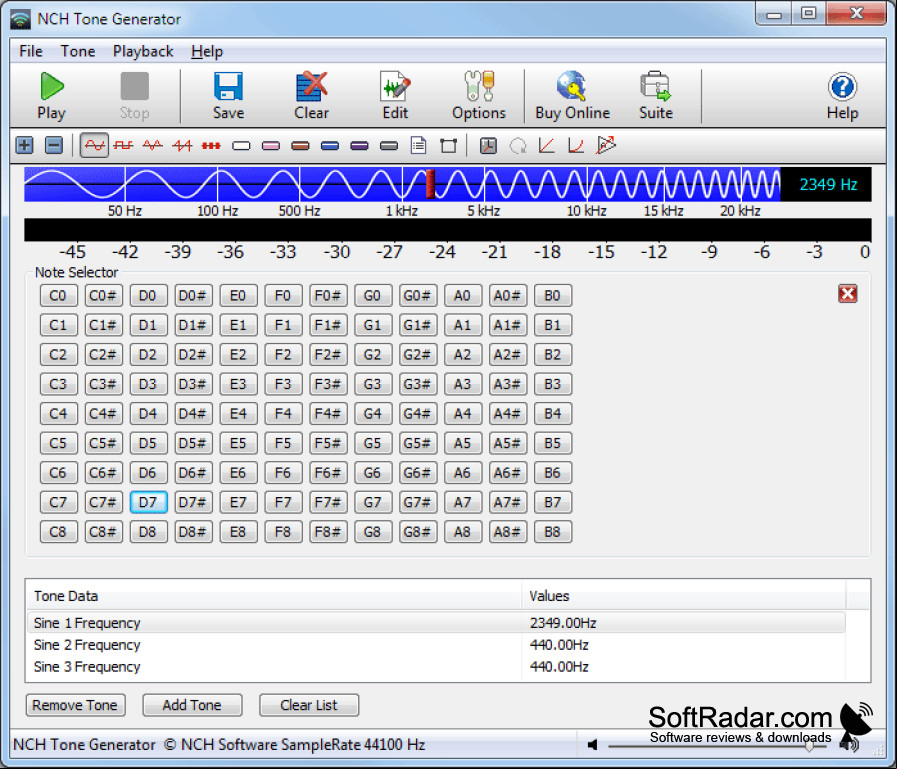Click the Clear List button
The width and height of the screenshot is (897, 769).
click(309, 705)
